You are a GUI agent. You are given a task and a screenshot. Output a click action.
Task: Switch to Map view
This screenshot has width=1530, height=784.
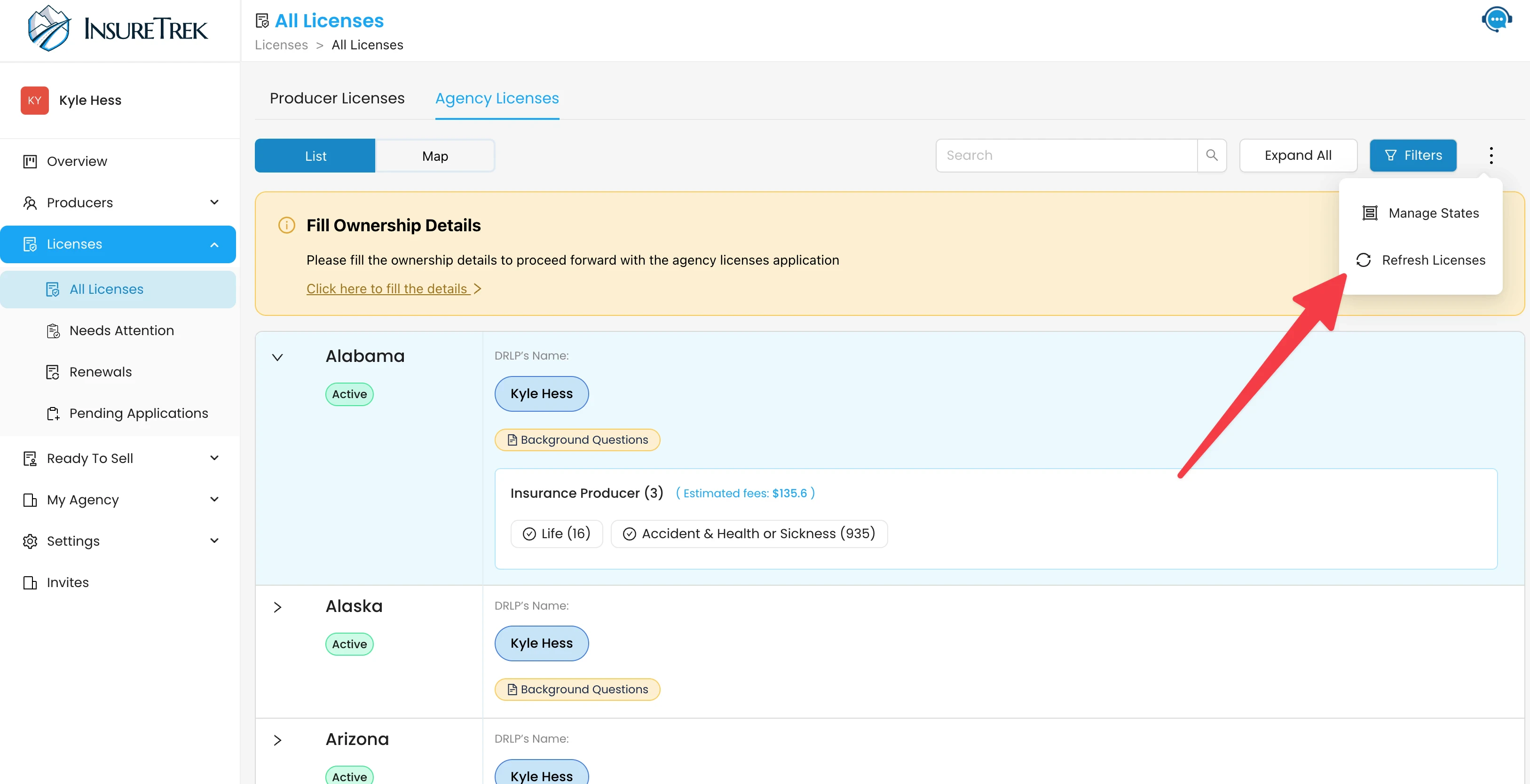(x=435, y=156)
